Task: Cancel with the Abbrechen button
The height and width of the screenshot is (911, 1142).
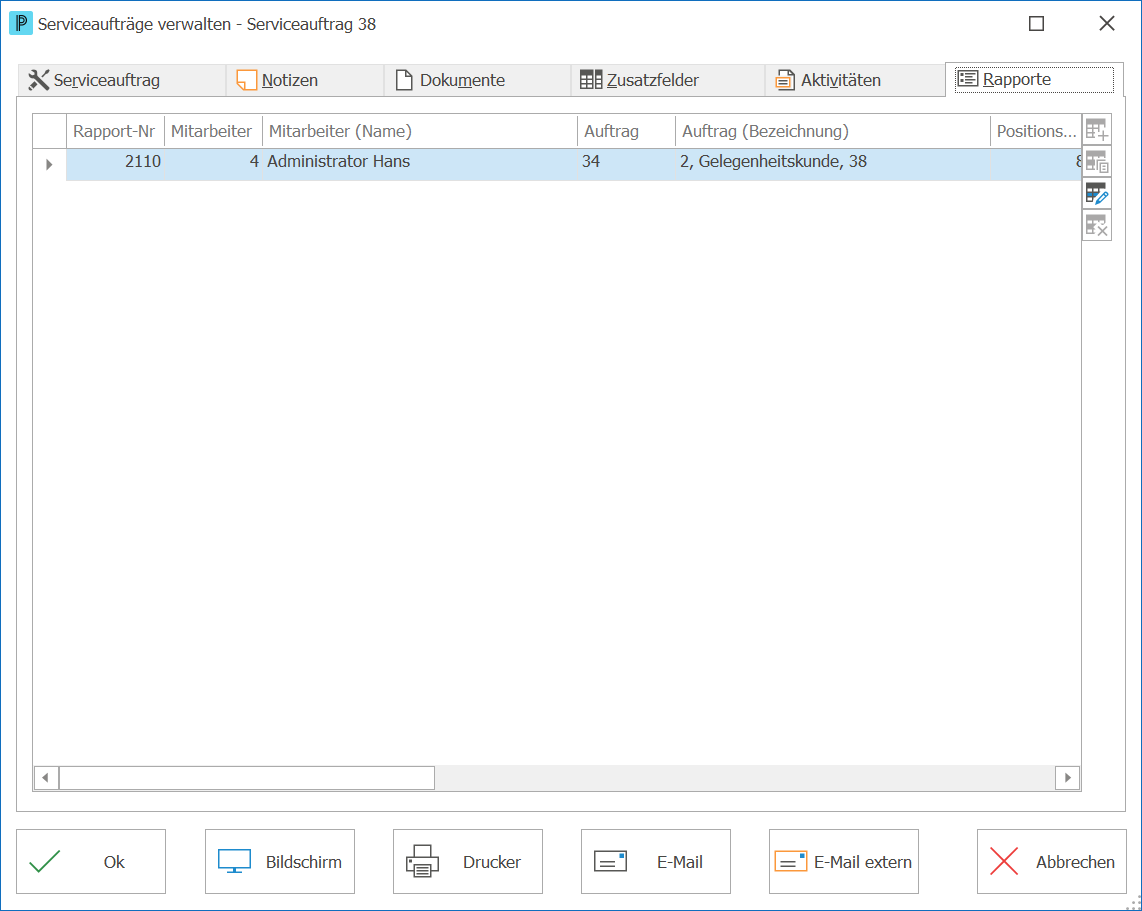Action: tap(1052, 861)
